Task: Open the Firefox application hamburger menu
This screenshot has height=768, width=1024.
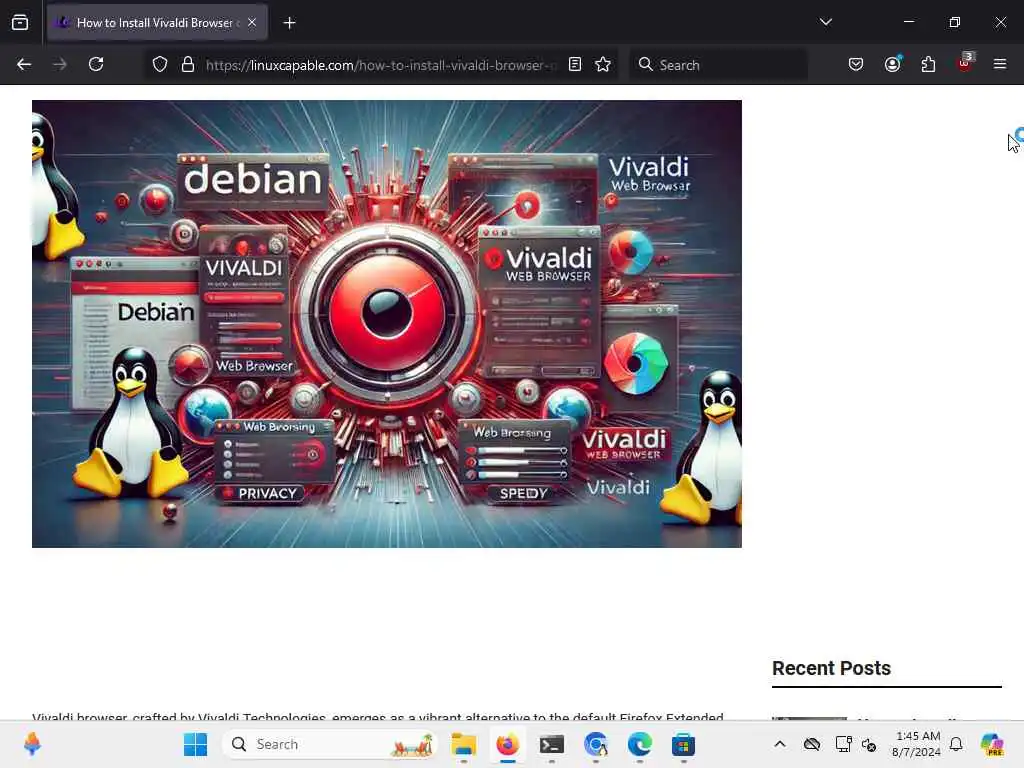Action: 1000,64
